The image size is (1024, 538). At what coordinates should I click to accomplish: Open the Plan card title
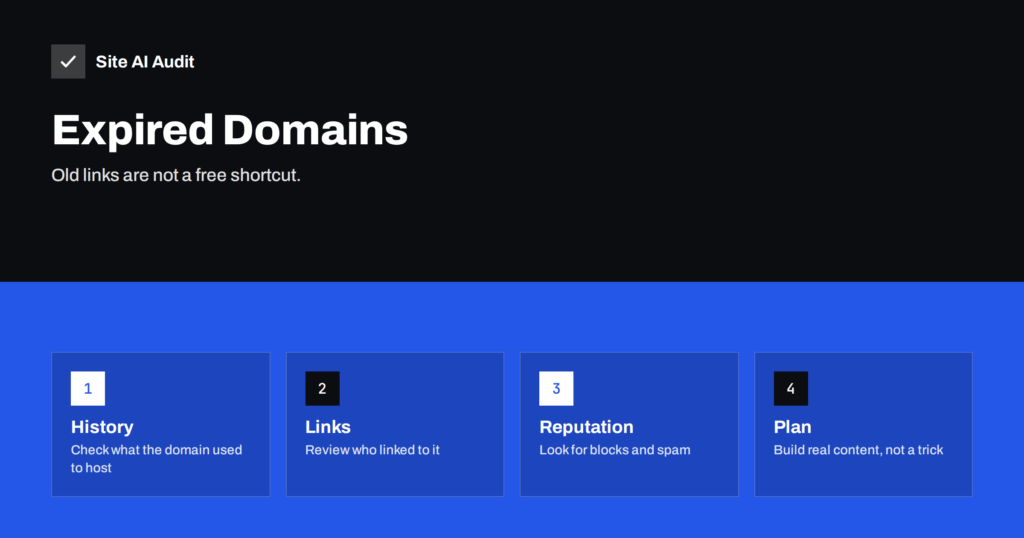(792, 427)
